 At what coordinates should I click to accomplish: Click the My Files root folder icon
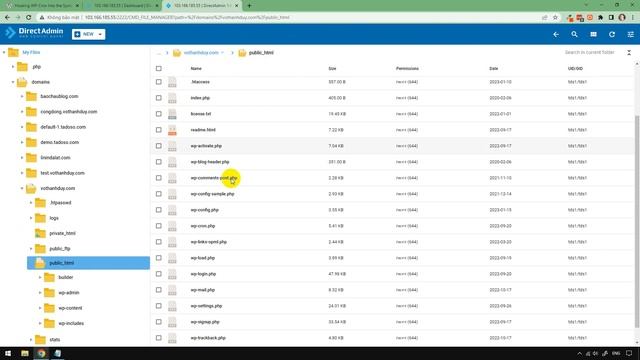13,52
